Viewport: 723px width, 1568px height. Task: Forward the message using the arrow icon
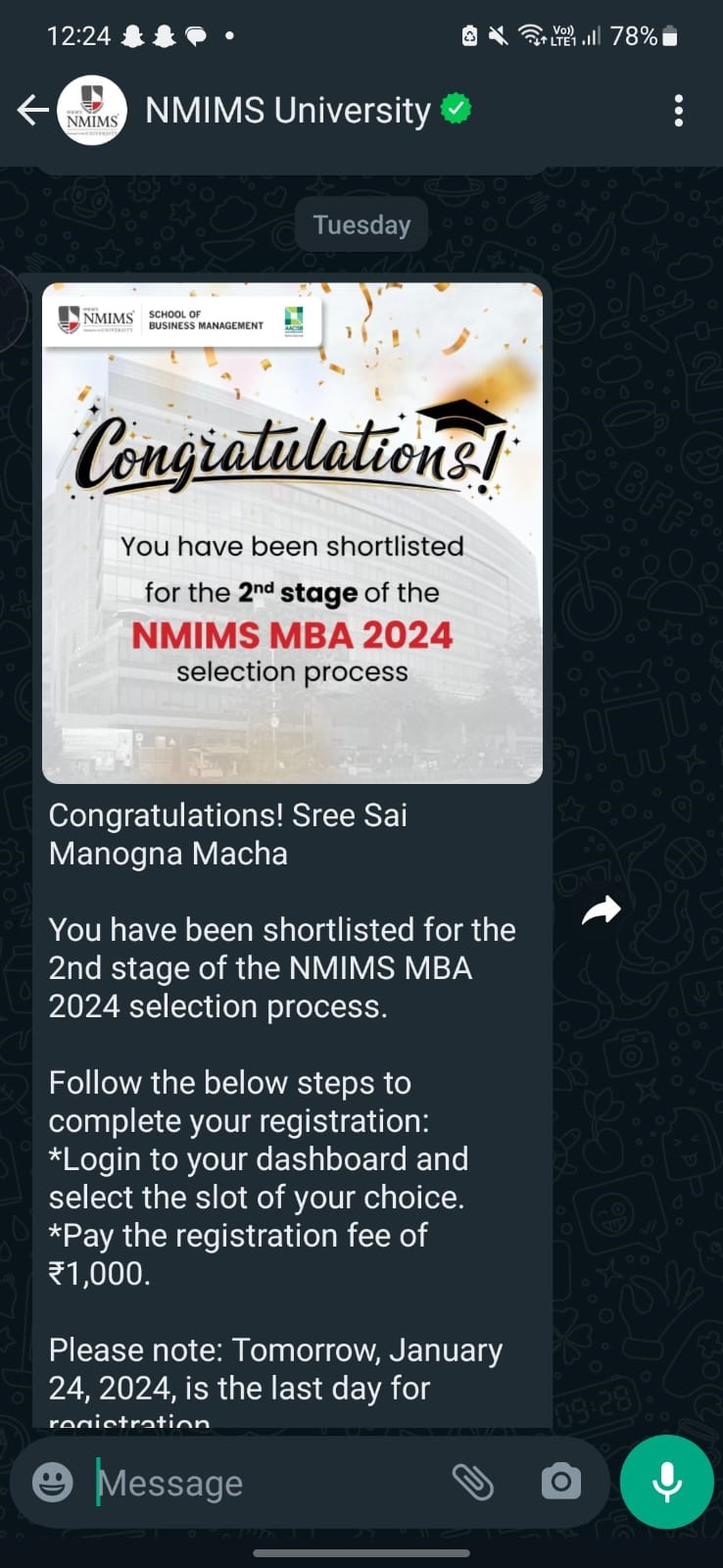601,910
